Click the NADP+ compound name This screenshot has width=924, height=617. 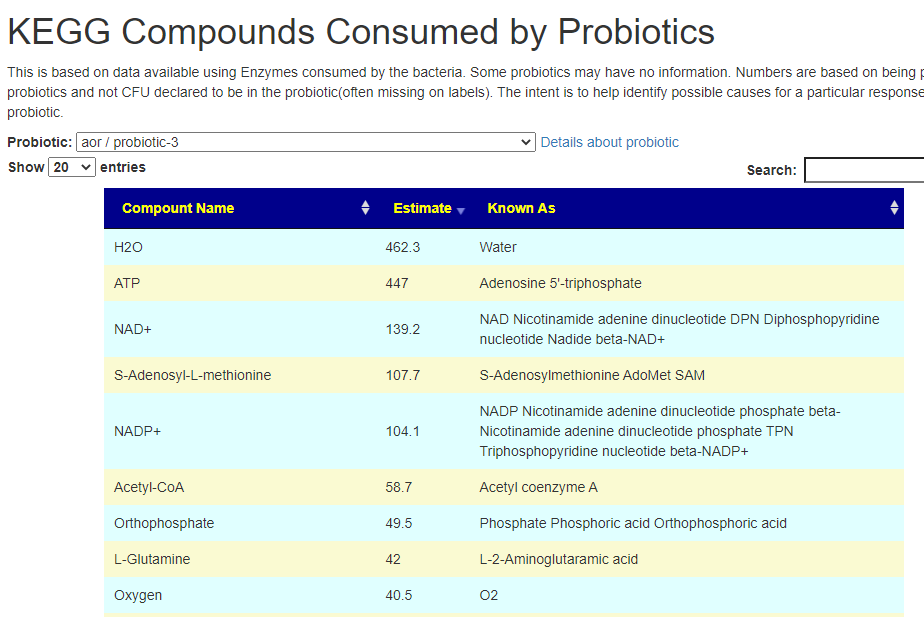pos(137,431)
